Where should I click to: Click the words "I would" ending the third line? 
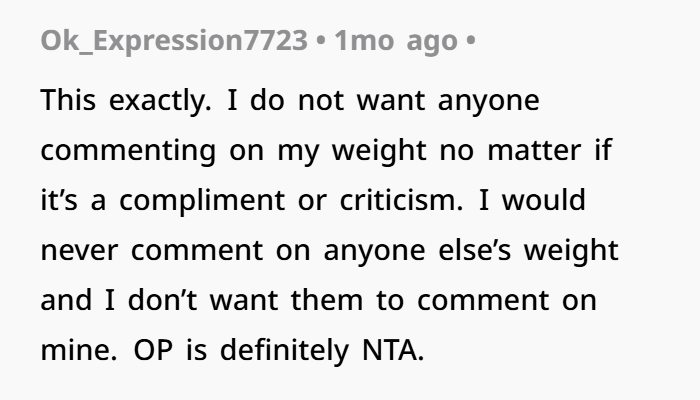click(532, 200)
